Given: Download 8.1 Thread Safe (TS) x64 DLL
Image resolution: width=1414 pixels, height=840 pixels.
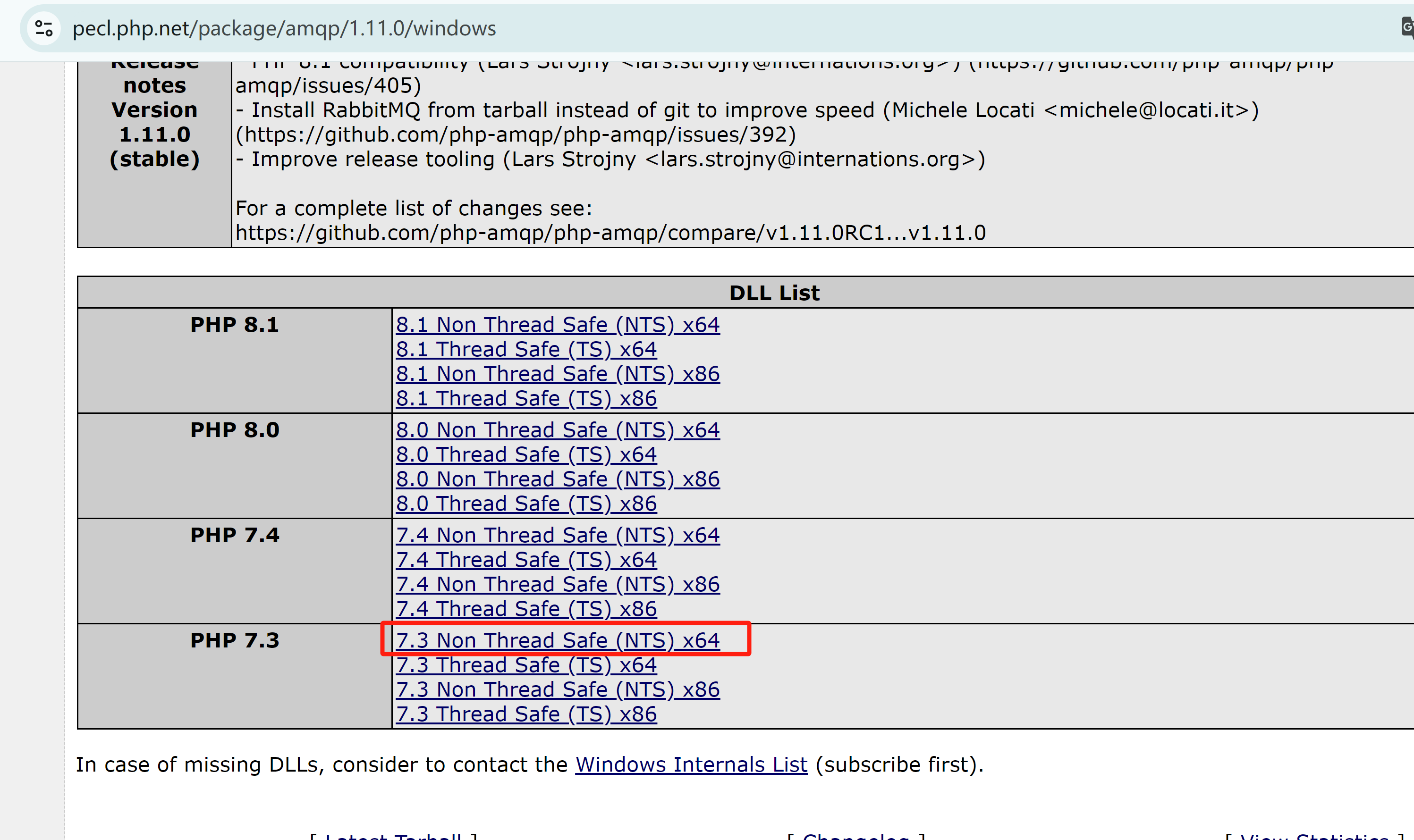Looking at the screenshot, I should coord(526,349).
